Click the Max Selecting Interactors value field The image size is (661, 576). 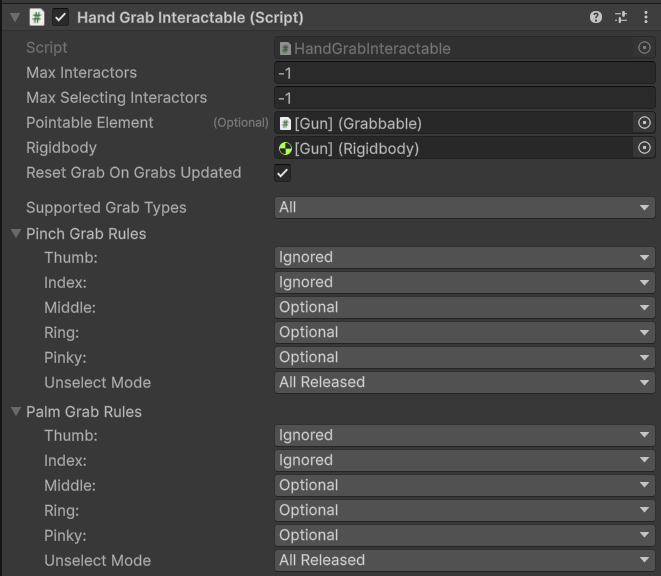pos(464,98)
